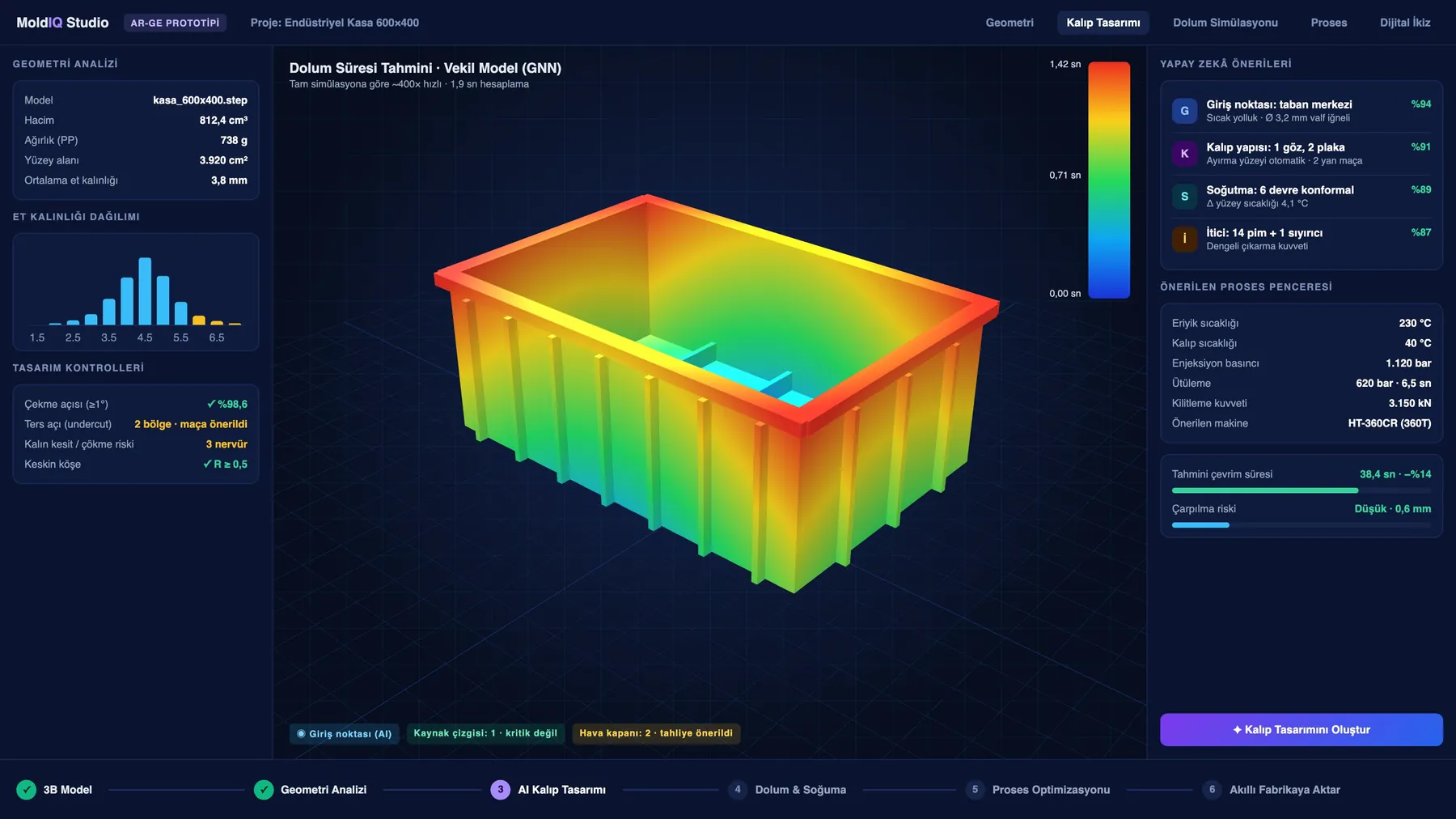Open the Proses Optimizasyonu step
The width and height of the screenshot is (1456, 819).
(x=1039, y=790)
